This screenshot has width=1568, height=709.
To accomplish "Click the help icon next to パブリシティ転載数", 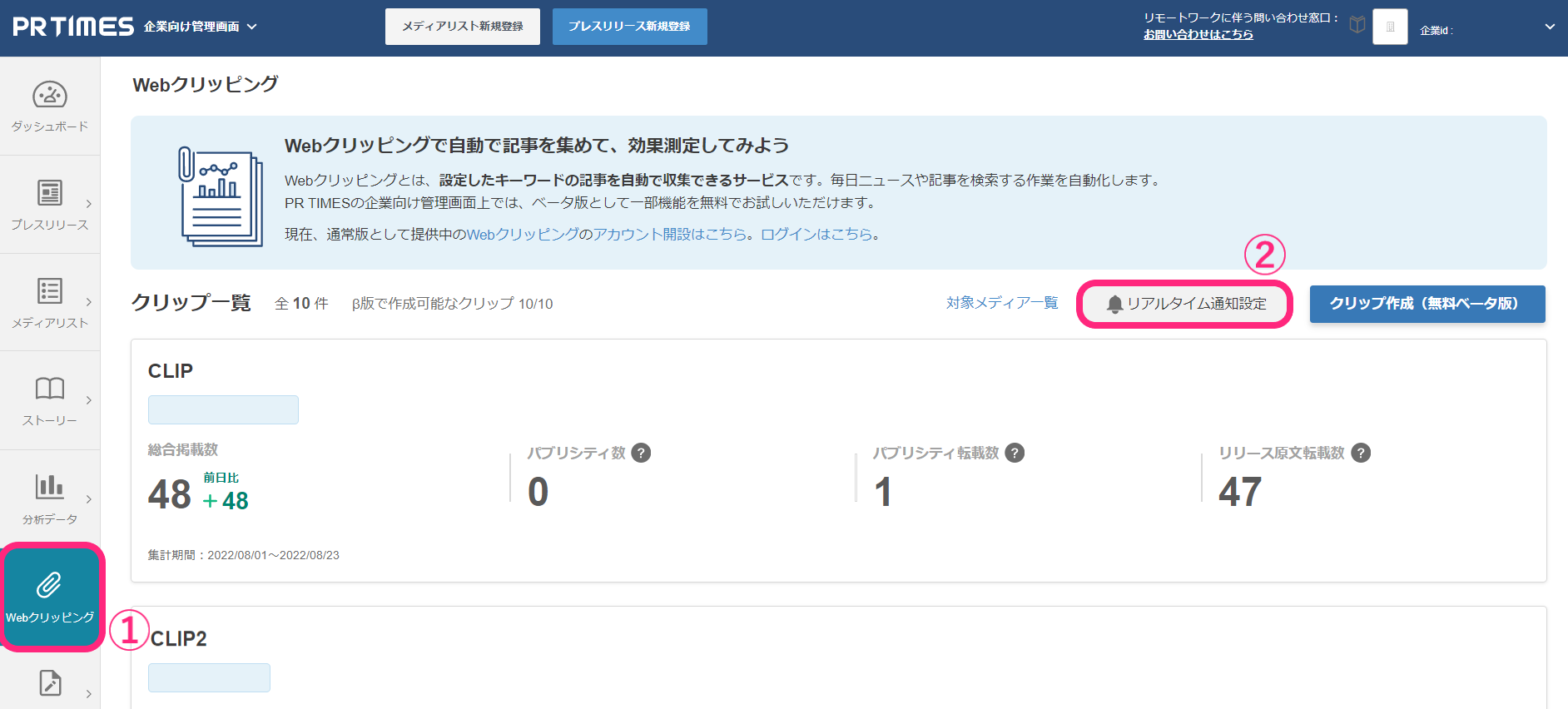I will click(1015, 453).
